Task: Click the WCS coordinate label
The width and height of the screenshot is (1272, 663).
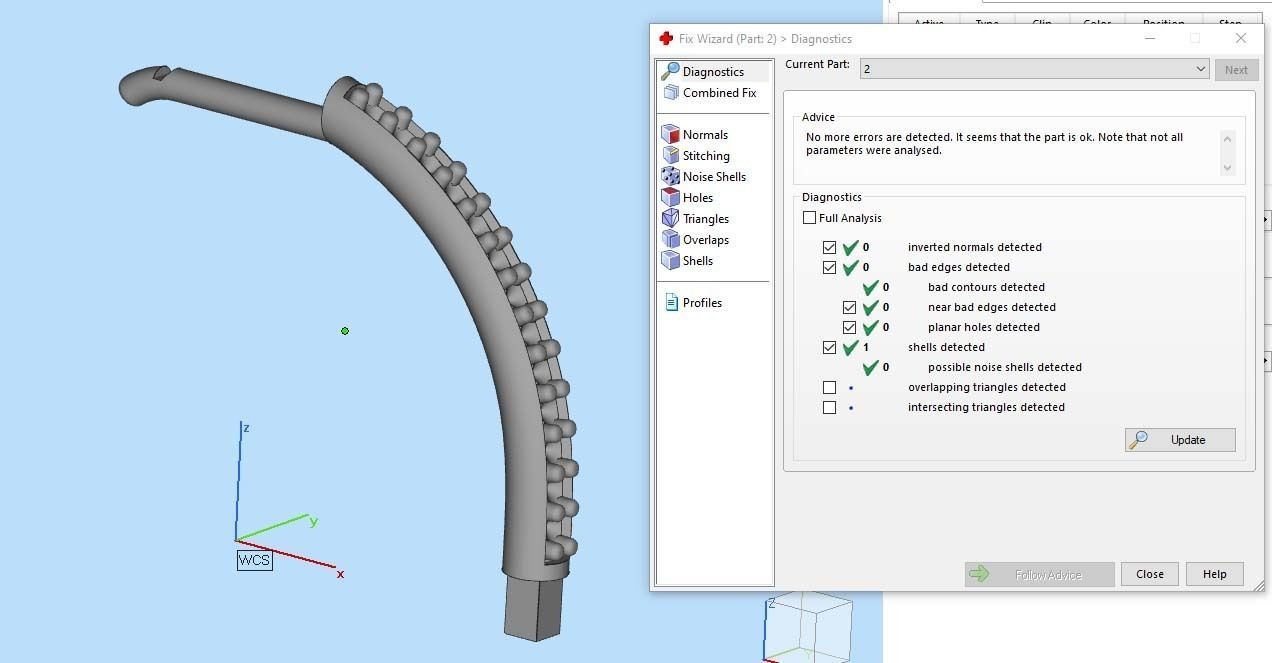Action: tap(254, 560)
